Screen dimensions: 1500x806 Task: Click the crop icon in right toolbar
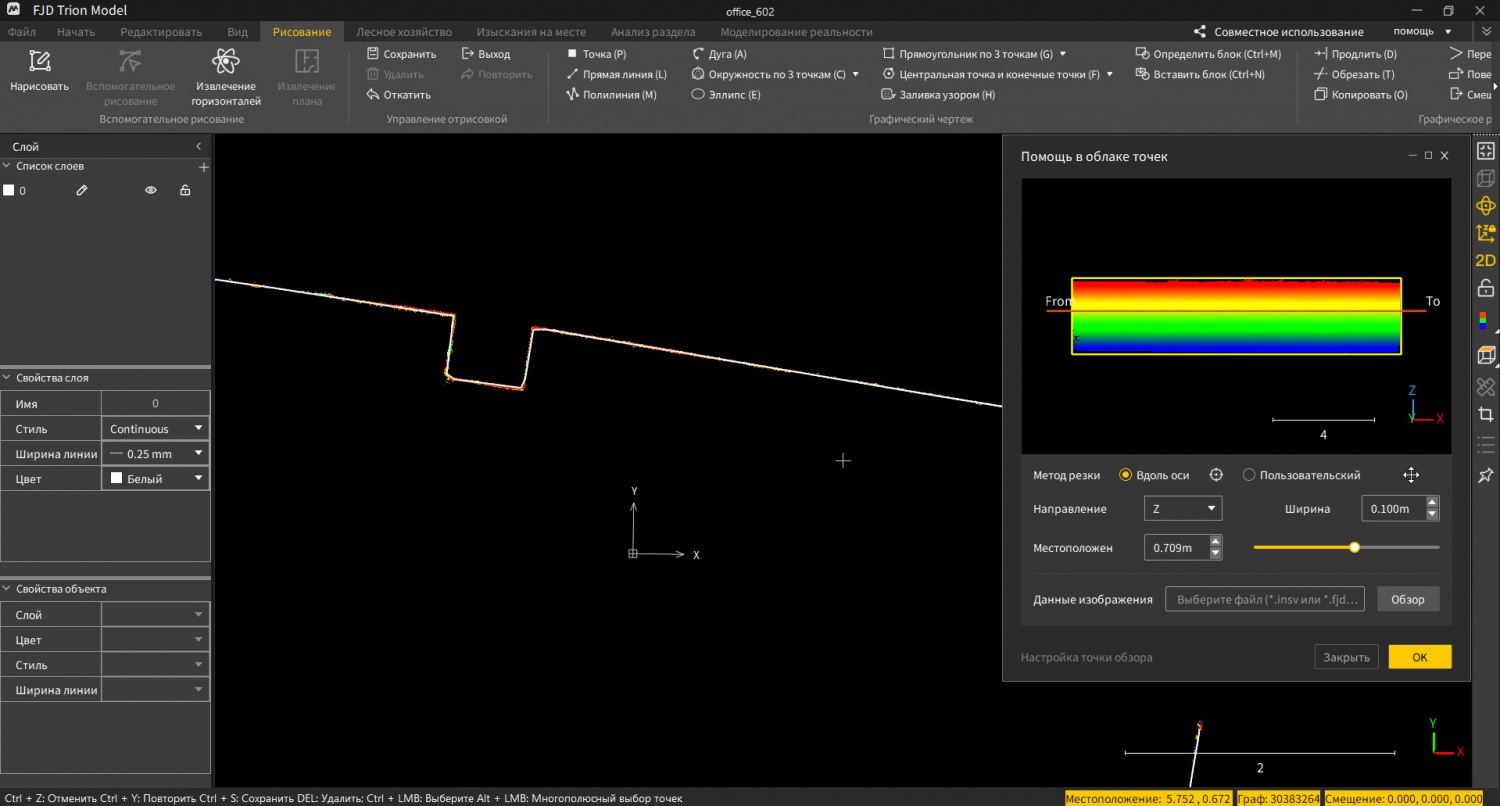(x=1486, y=414)
